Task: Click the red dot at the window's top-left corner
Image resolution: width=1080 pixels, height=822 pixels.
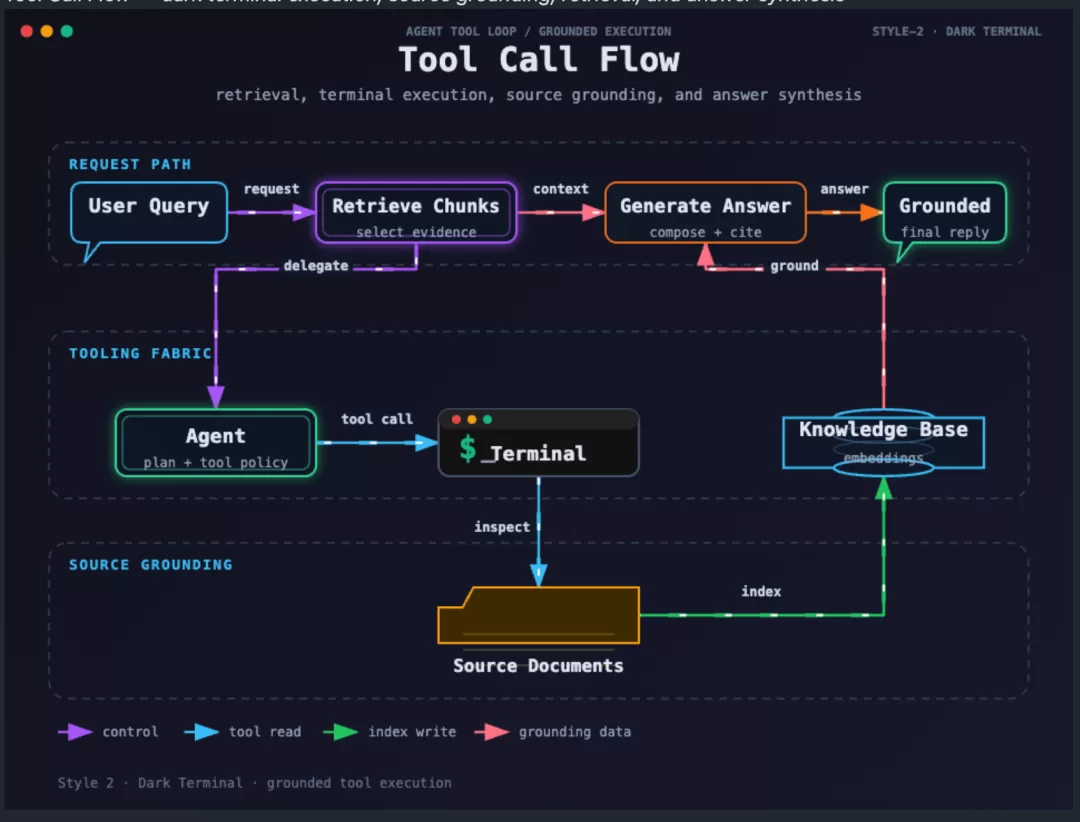Action: tap(27, 31)
